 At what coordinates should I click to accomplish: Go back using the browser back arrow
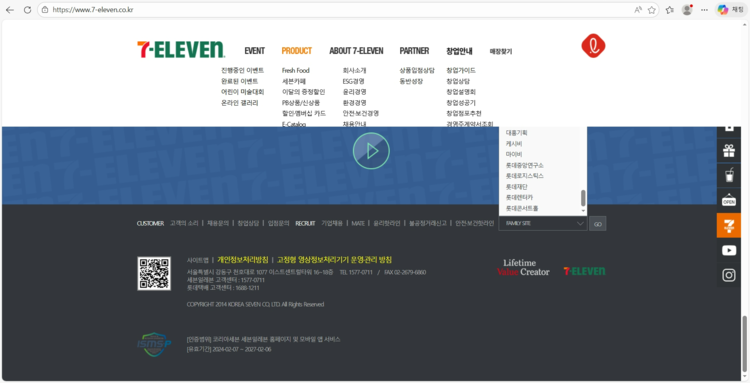click(10, 10)
